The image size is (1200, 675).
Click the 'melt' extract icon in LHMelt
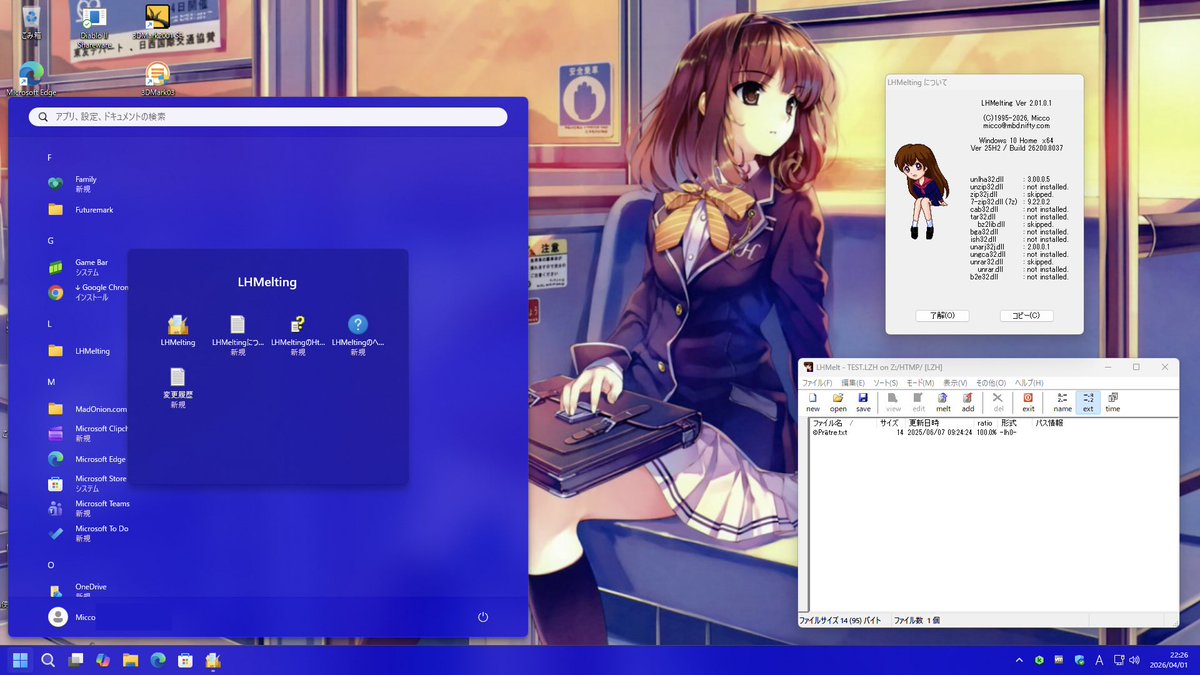943,402
